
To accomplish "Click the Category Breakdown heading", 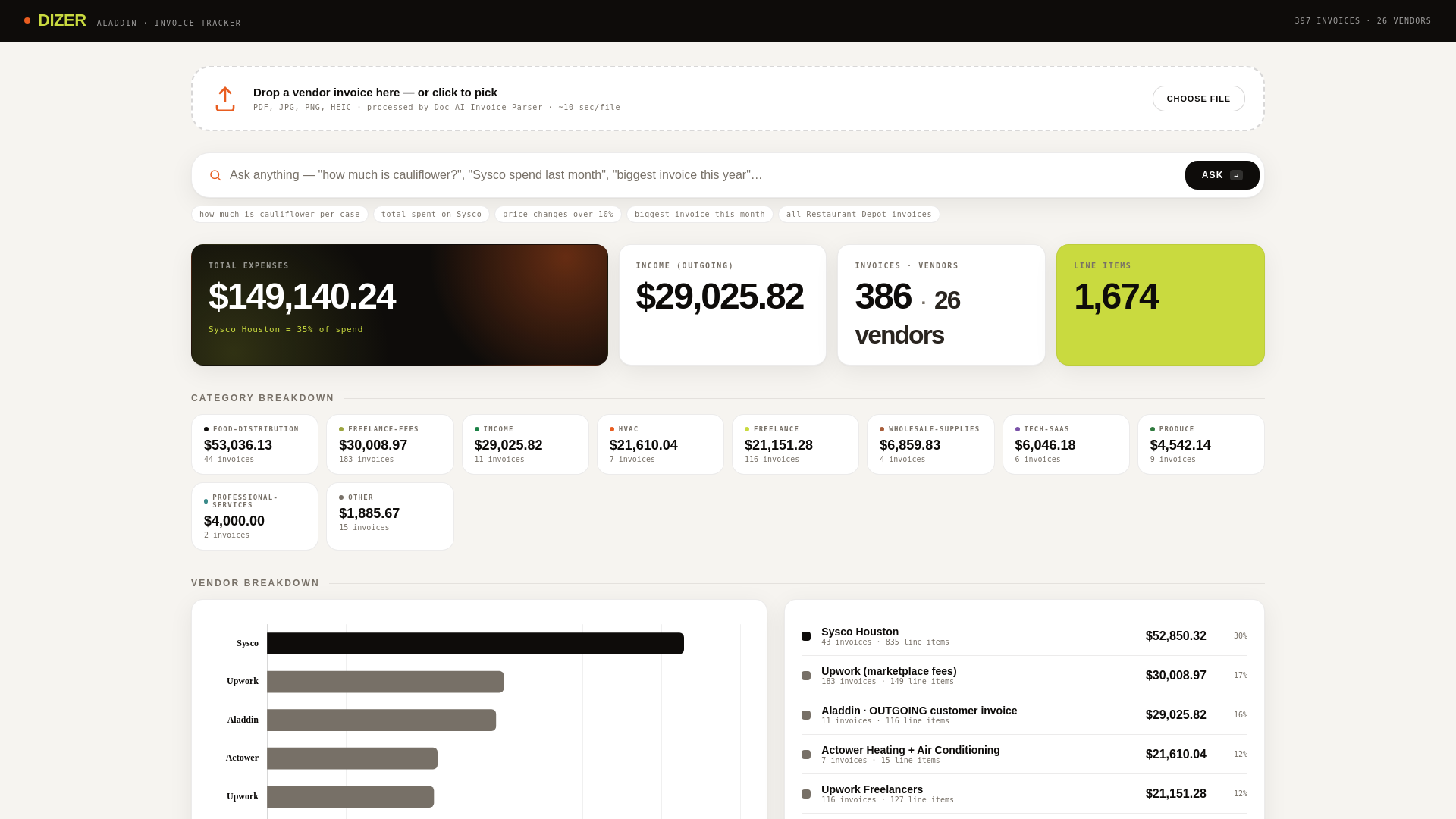I will pos(262,398).
